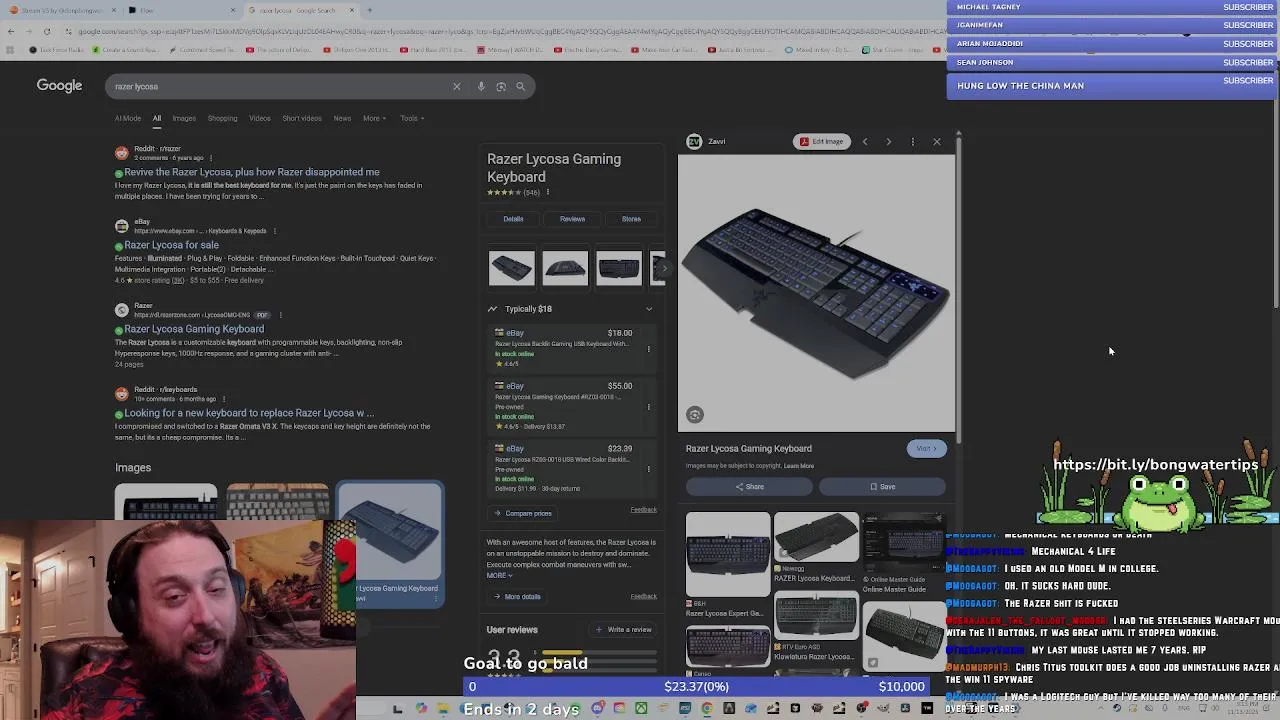Open options for the Razer PDF result
The width and height of the screenshot is (1280, 720).
pos(280,315)
